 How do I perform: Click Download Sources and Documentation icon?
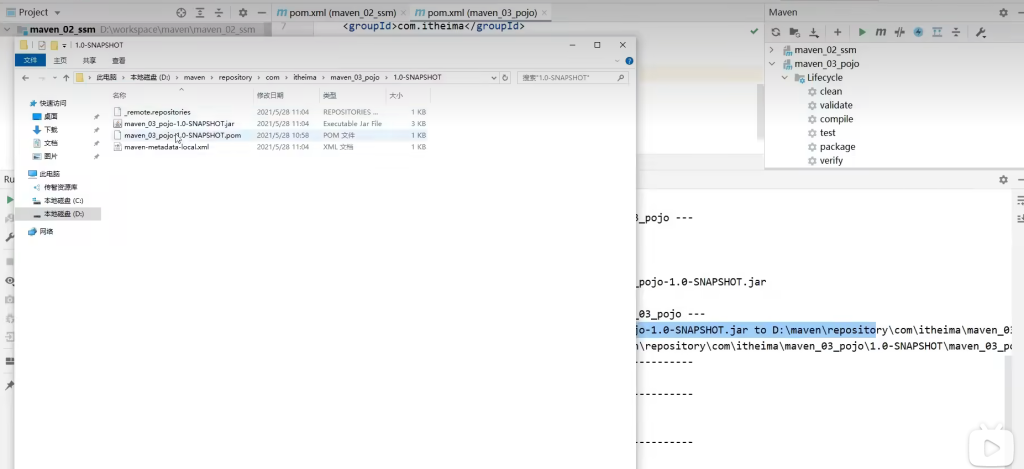(x=814, y=32)
